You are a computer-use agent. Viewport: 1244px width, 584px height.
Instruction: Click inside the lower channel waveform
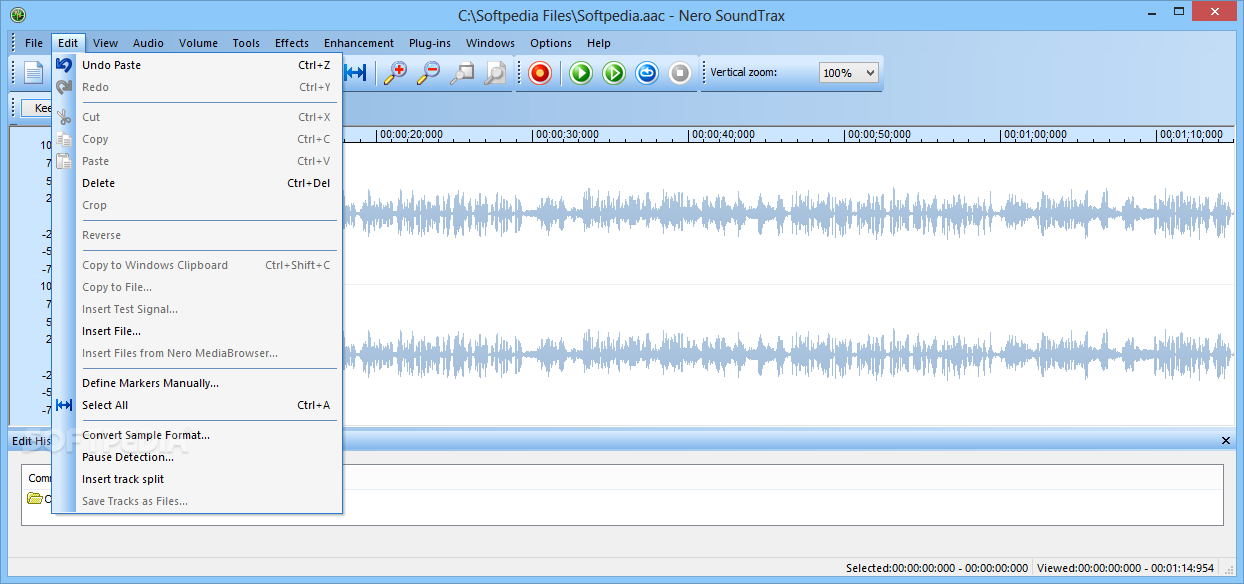pos(788,354)
